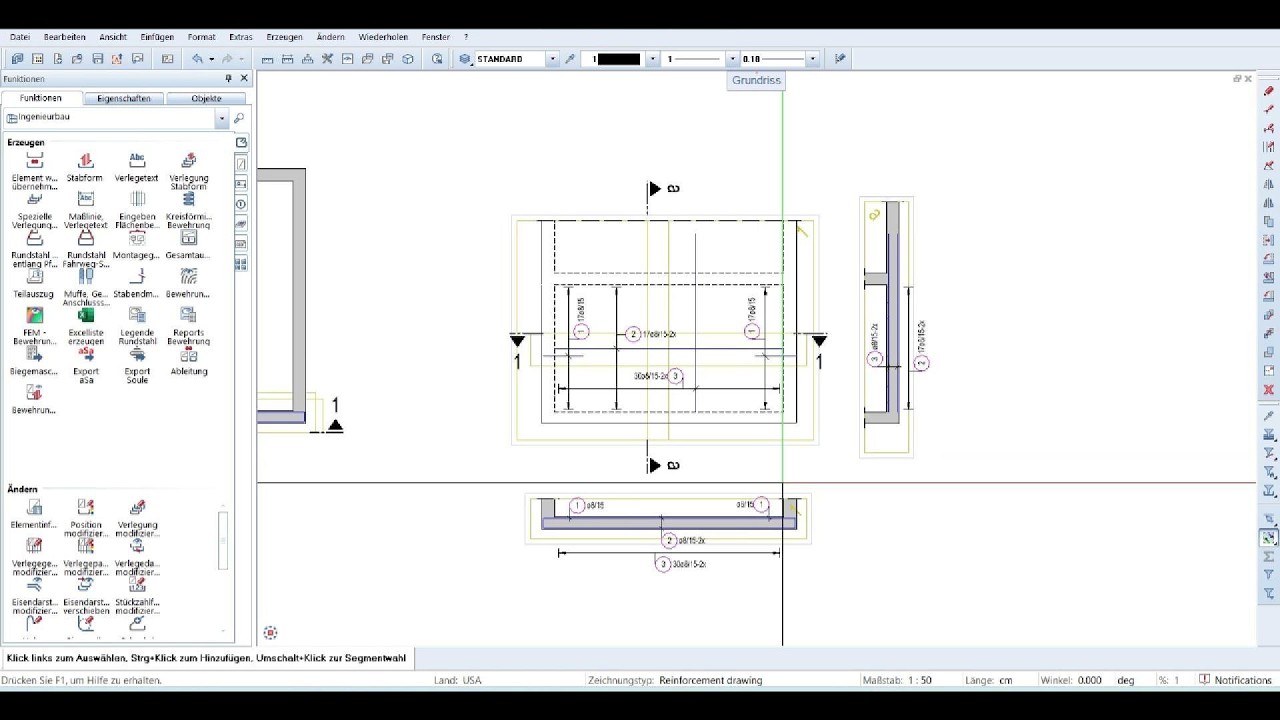Open the Elementinfo tool under Ändern
Screen dimensions: 1280x720
(34, 514)
